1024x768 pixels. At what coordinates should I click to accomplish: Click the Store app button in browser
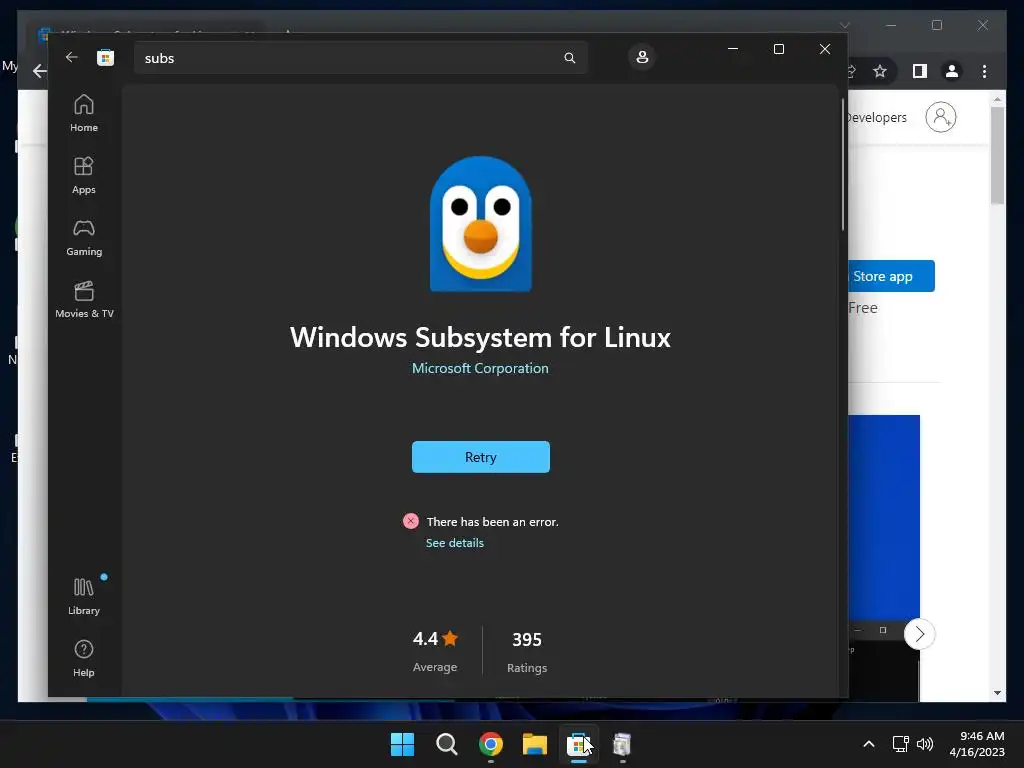(x=891, y=276)
